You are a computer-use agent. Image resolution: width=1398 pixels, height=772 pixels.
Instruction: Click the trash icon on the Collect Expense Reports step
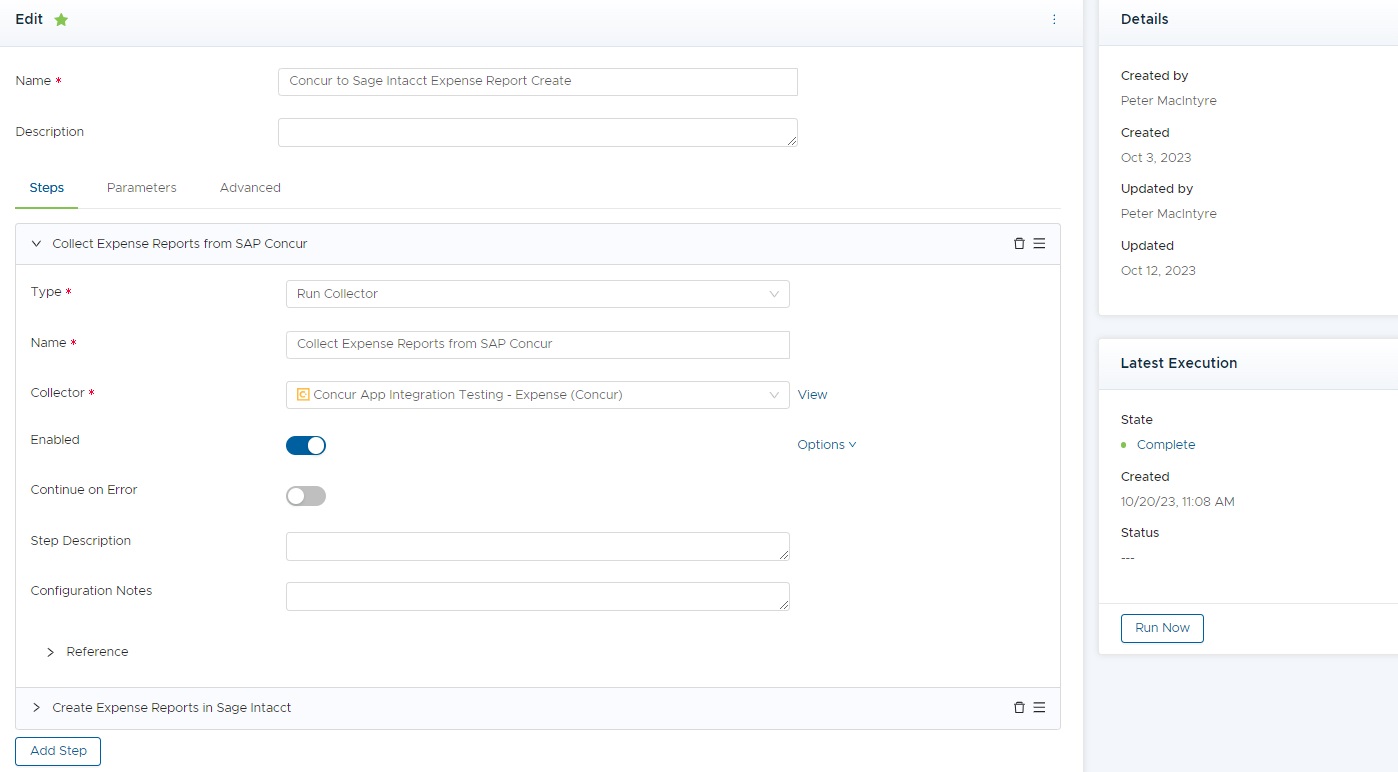point(1019,243)
